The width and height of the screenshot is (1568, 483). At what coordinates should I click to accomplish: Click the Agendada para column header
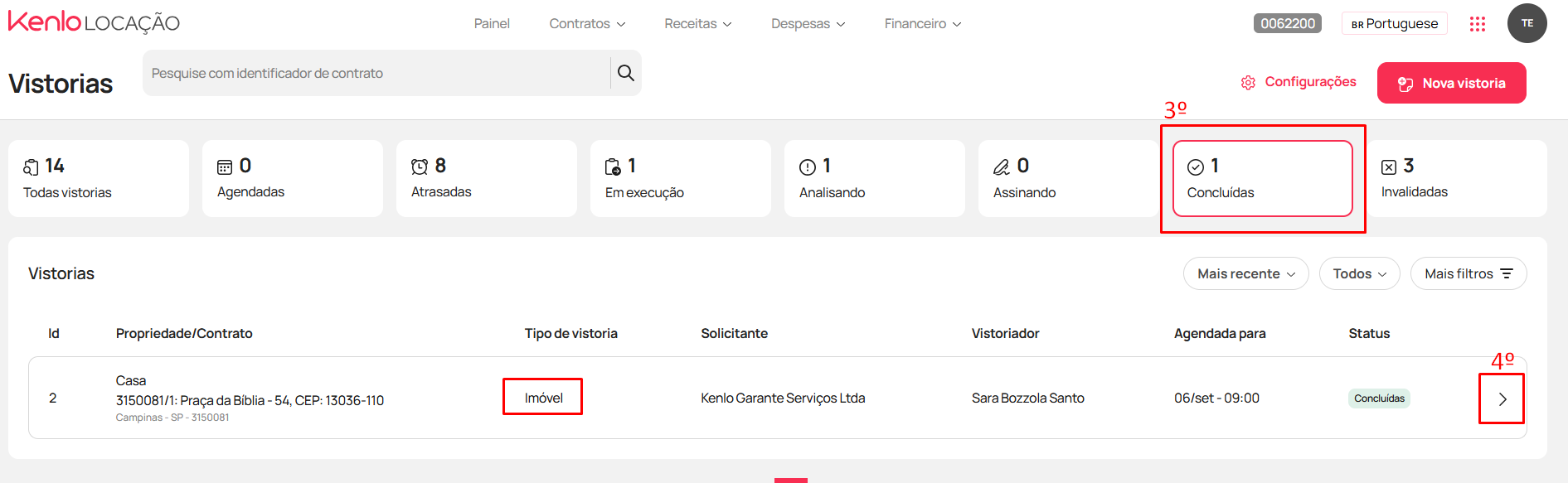pyautogui.click(x=1220, y=333)
